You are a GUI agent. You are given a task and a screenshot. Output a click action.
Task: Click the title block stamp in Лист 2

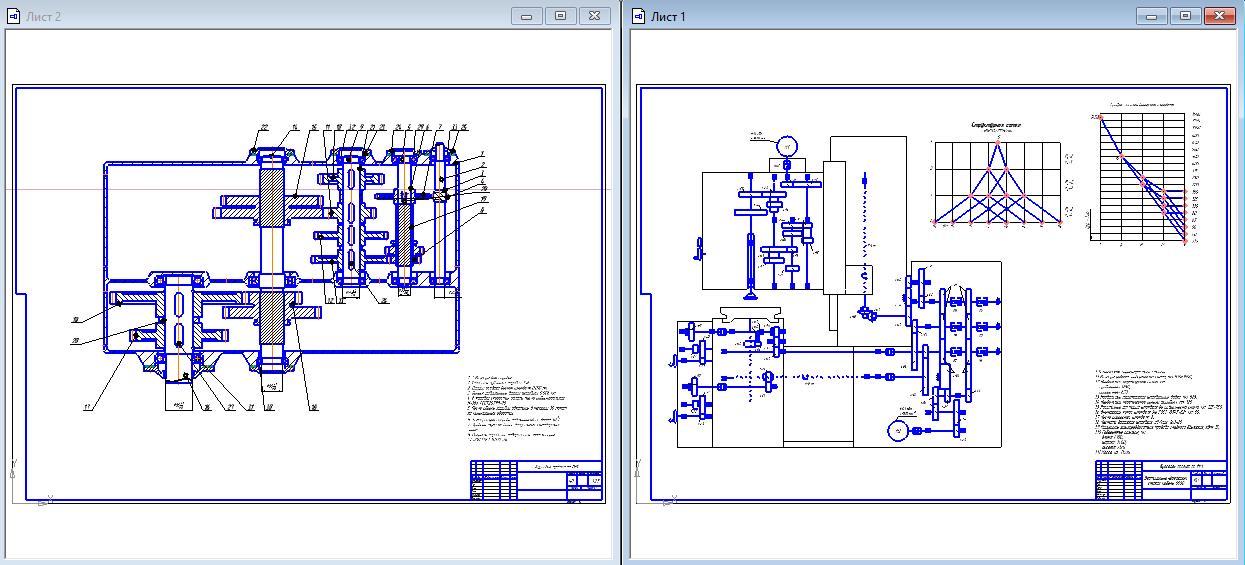pyautogui.click(x=536, y=480)
